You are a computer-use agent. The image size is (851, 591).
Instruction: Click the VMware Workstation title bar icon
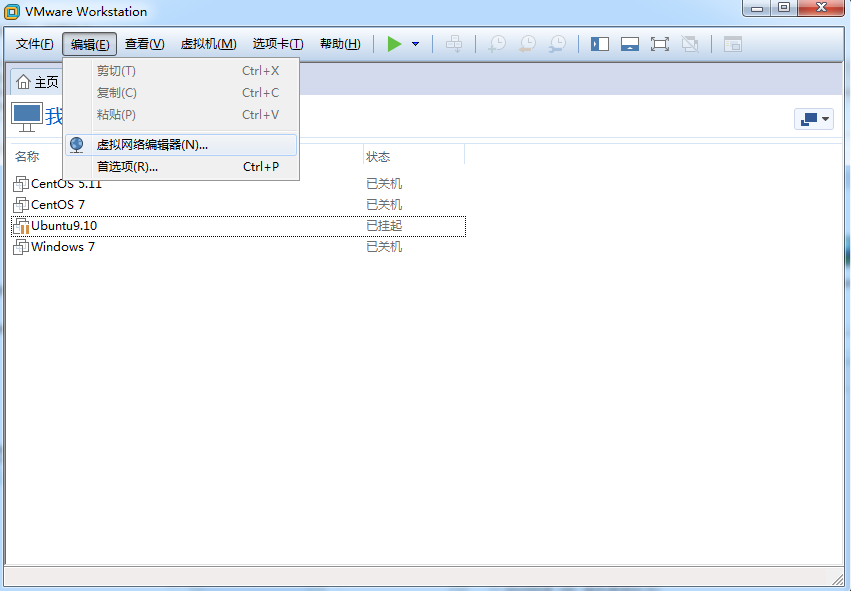12,11
